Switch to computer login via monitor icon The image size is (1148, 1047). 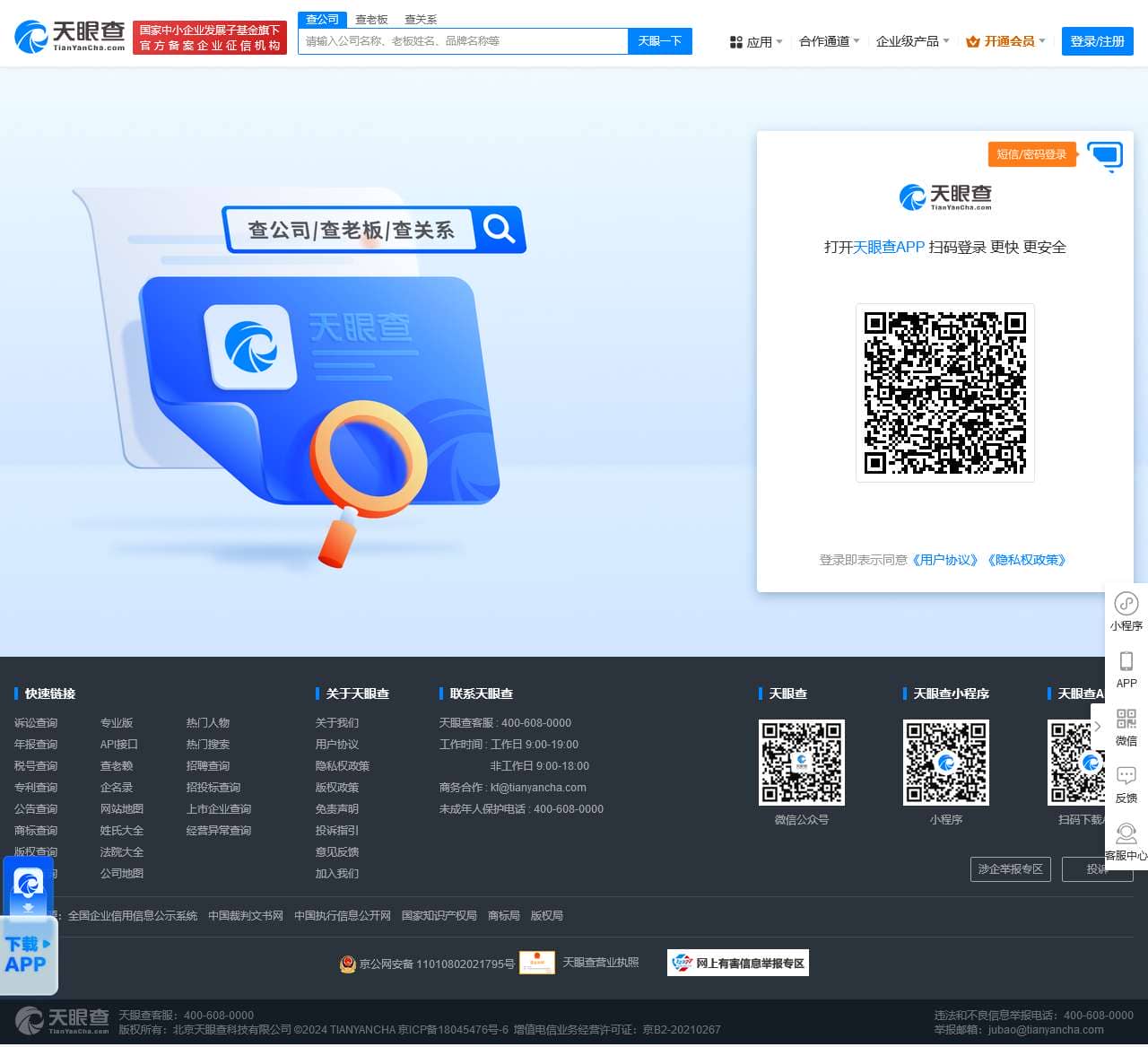point(1105,156)
